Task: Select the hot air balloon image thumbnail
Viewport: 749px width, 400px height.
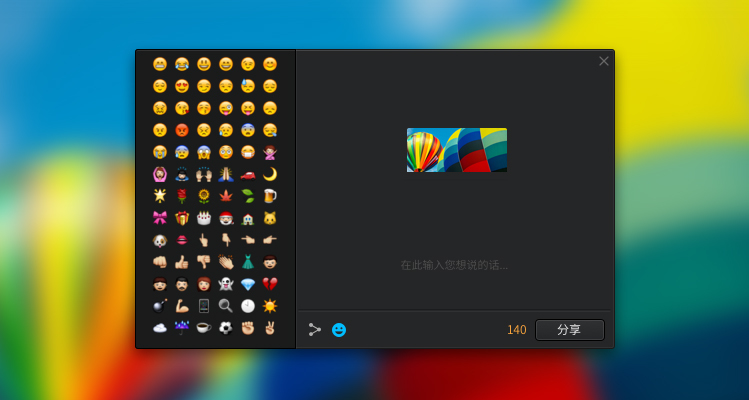Action: click(457, 150)
